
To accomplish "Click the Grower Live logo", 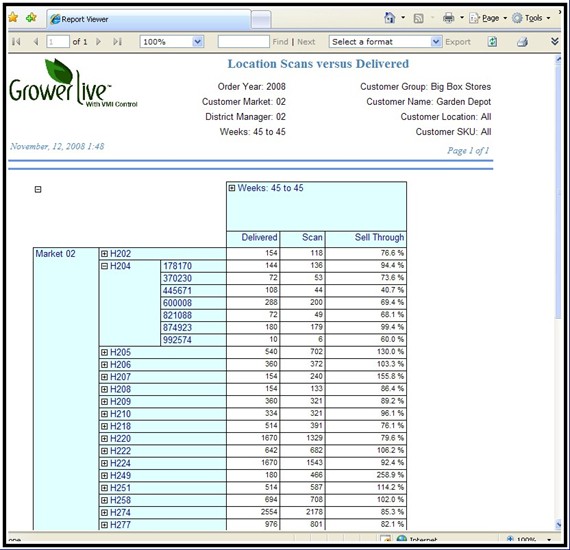I will click(73, 84).
